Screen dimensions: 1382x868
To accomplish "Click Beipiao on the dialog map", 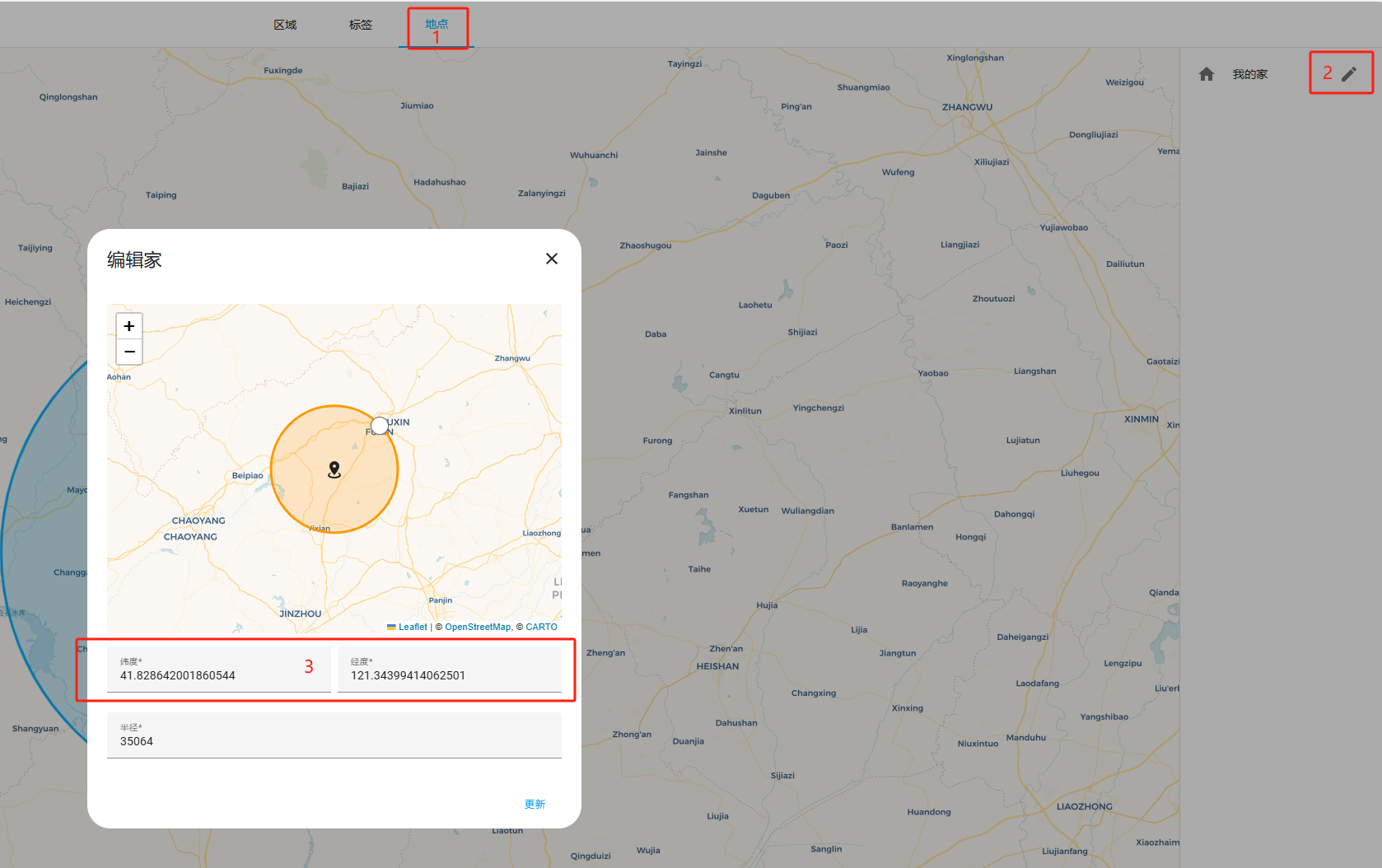I will (x=247, y=476).
